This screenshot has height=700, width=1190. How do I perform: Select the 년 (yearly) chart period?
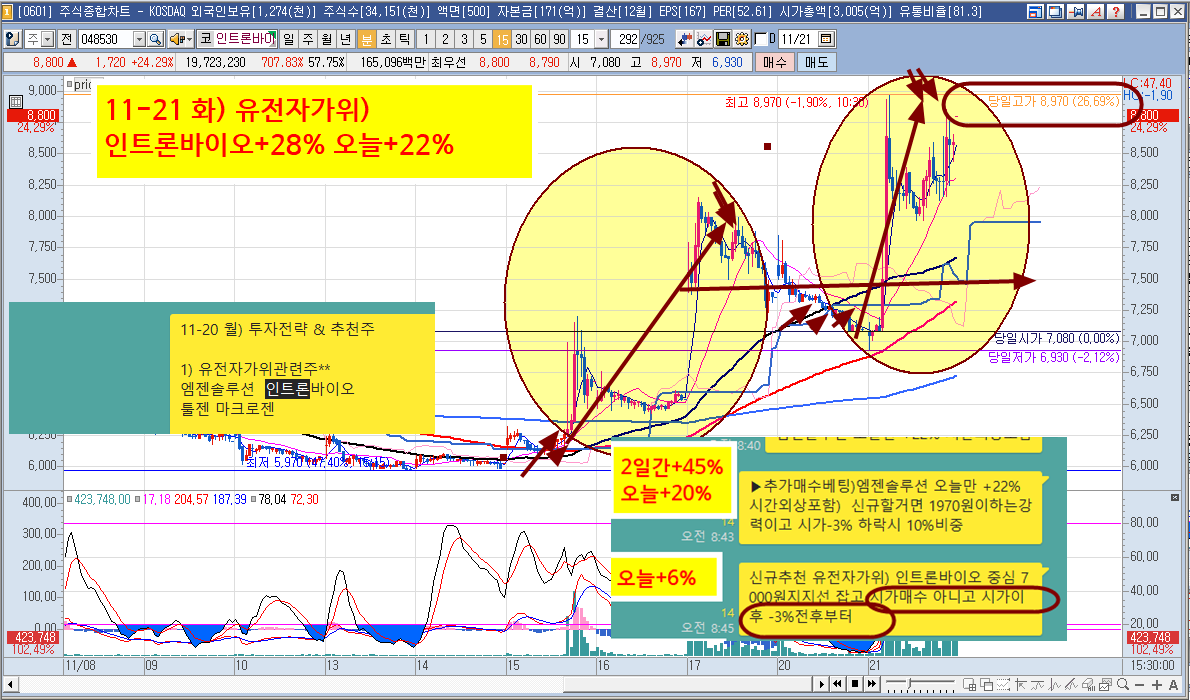[x=345, y=39]
